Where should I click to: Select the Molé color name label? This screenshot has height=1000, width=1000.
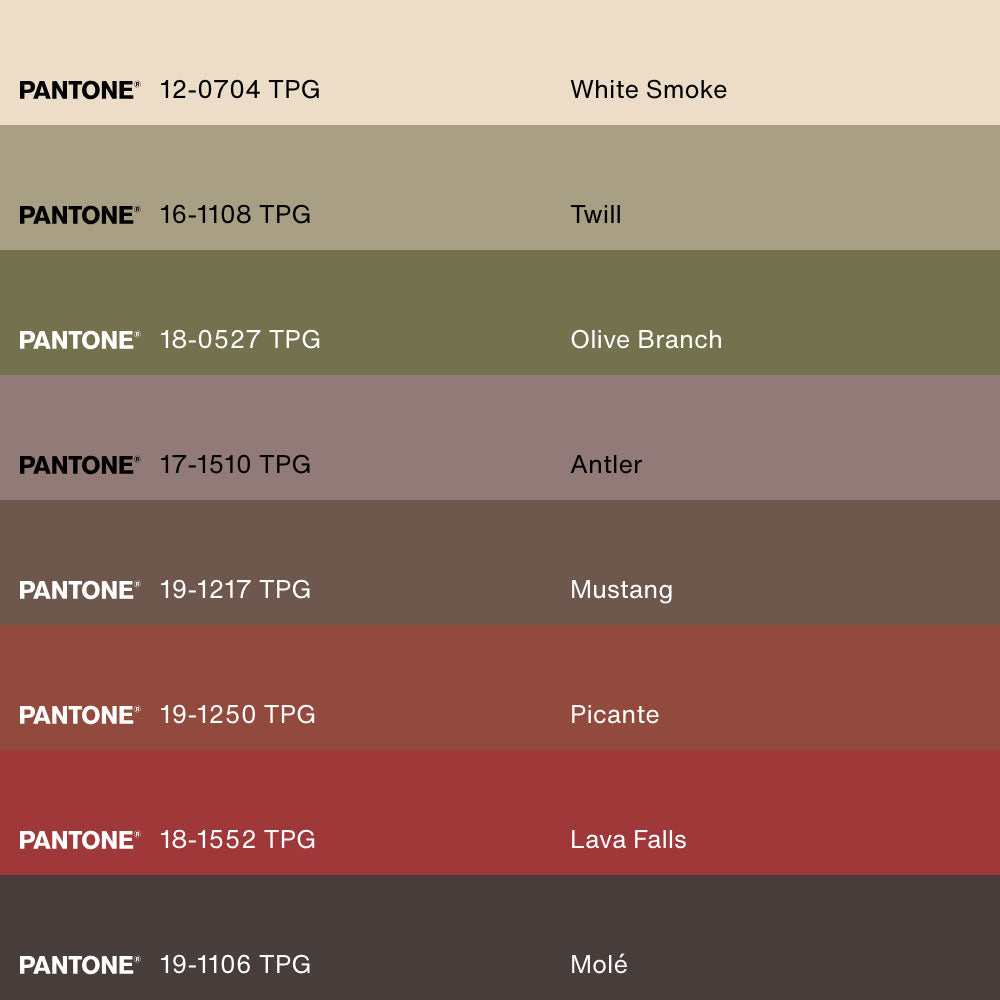pos(599,965)
